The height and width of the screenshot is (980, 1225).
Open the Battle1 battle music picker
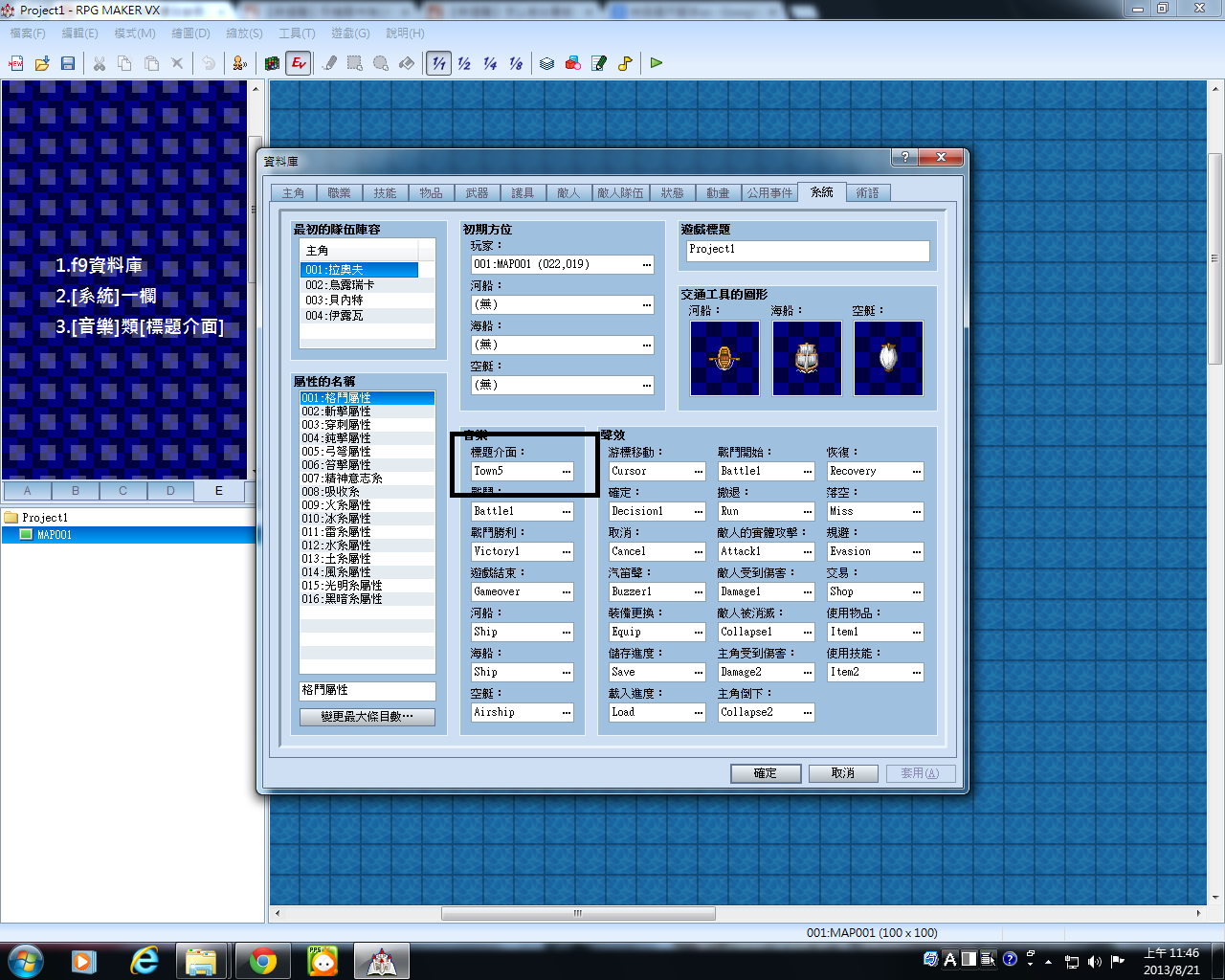[567, 511]
